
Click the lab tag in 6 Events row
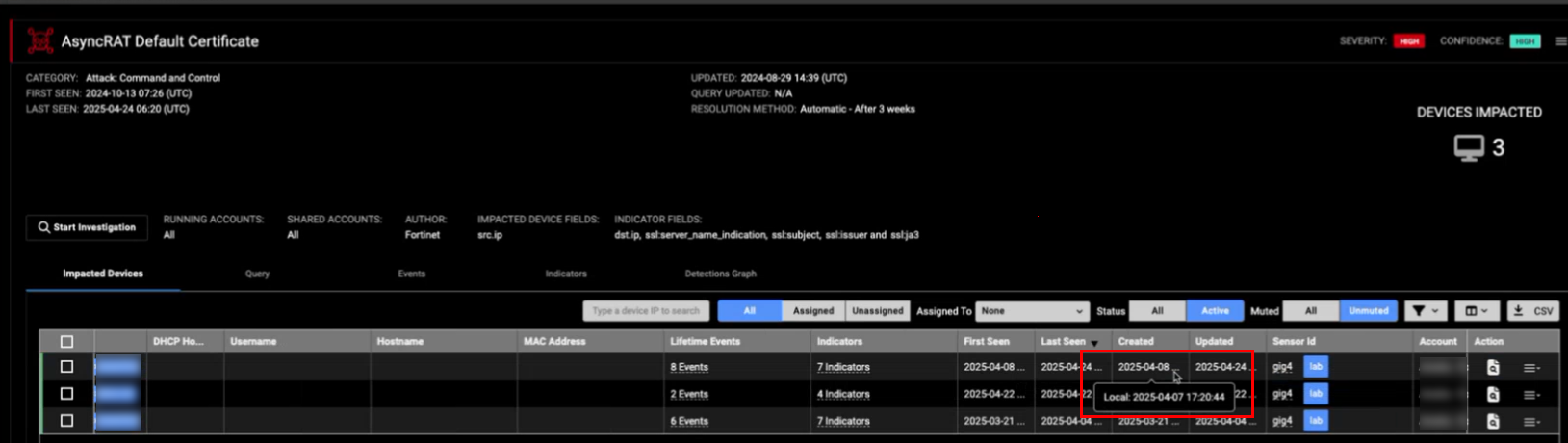point(1316,421)
